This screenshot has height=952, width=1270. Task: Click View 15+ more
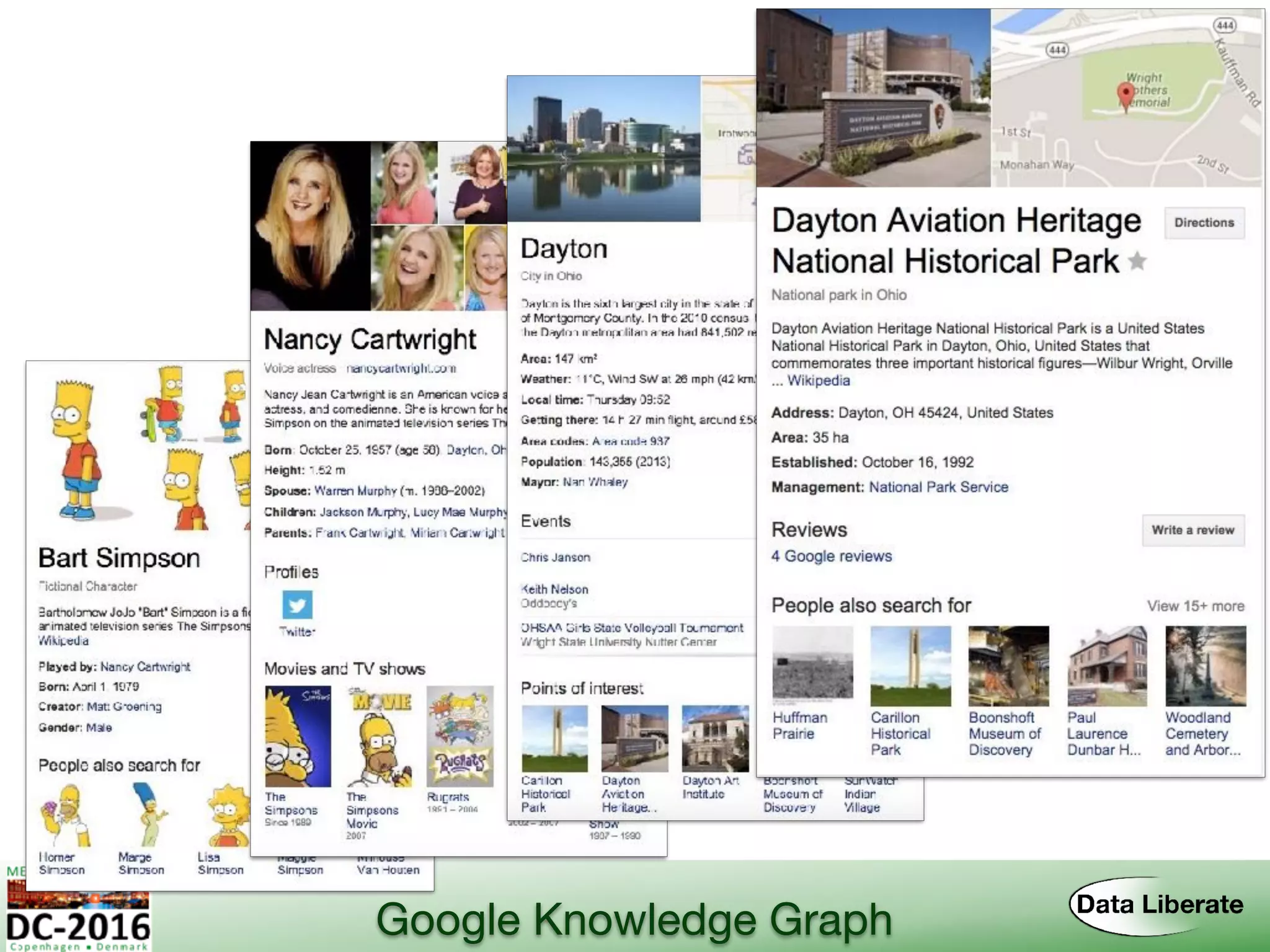(1196, 606)
